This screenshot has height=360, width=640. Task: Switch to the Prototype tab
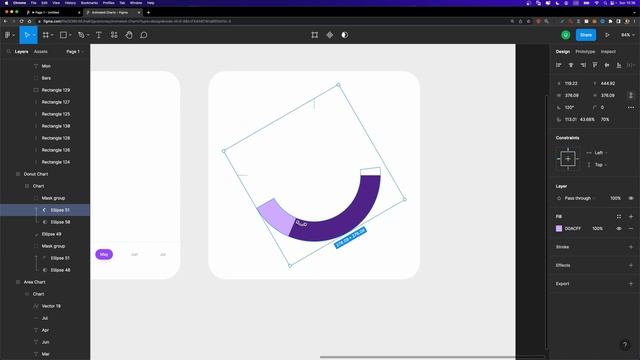pyautogui.click(x=585, y=51)
